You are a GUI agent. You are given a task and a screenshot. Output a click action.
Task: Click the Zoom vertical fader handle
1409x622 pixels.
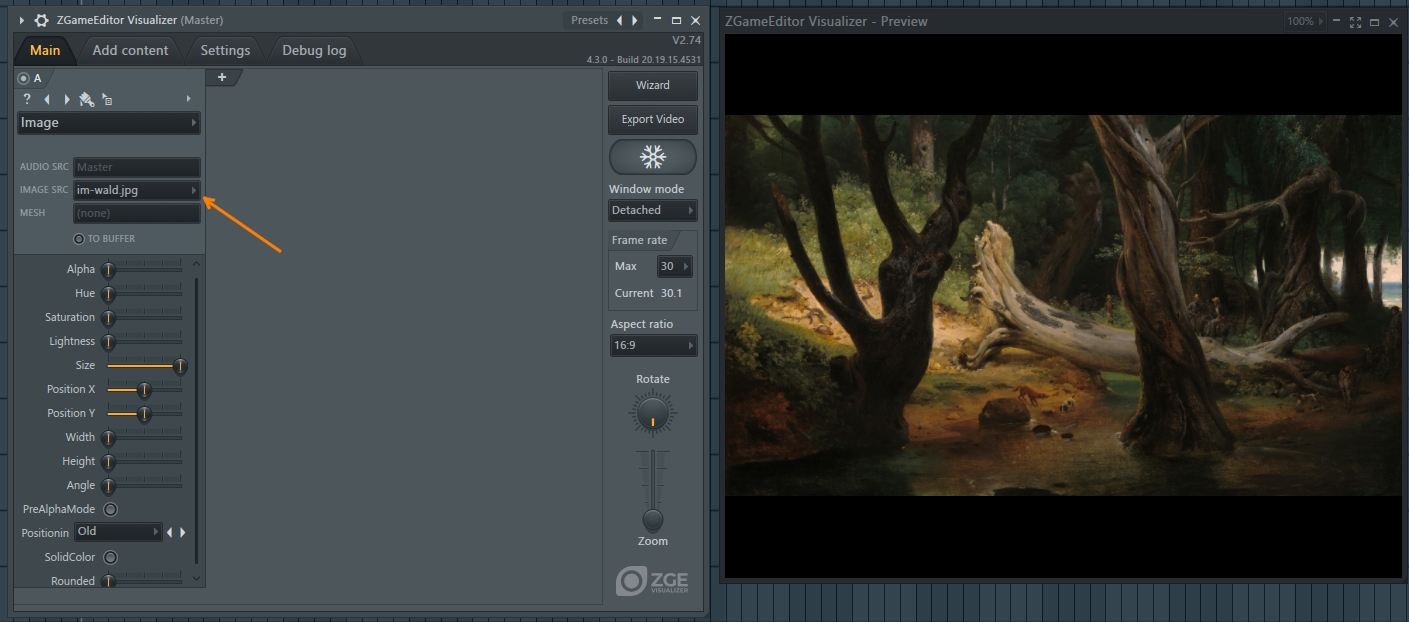click(x=653, y=519)
